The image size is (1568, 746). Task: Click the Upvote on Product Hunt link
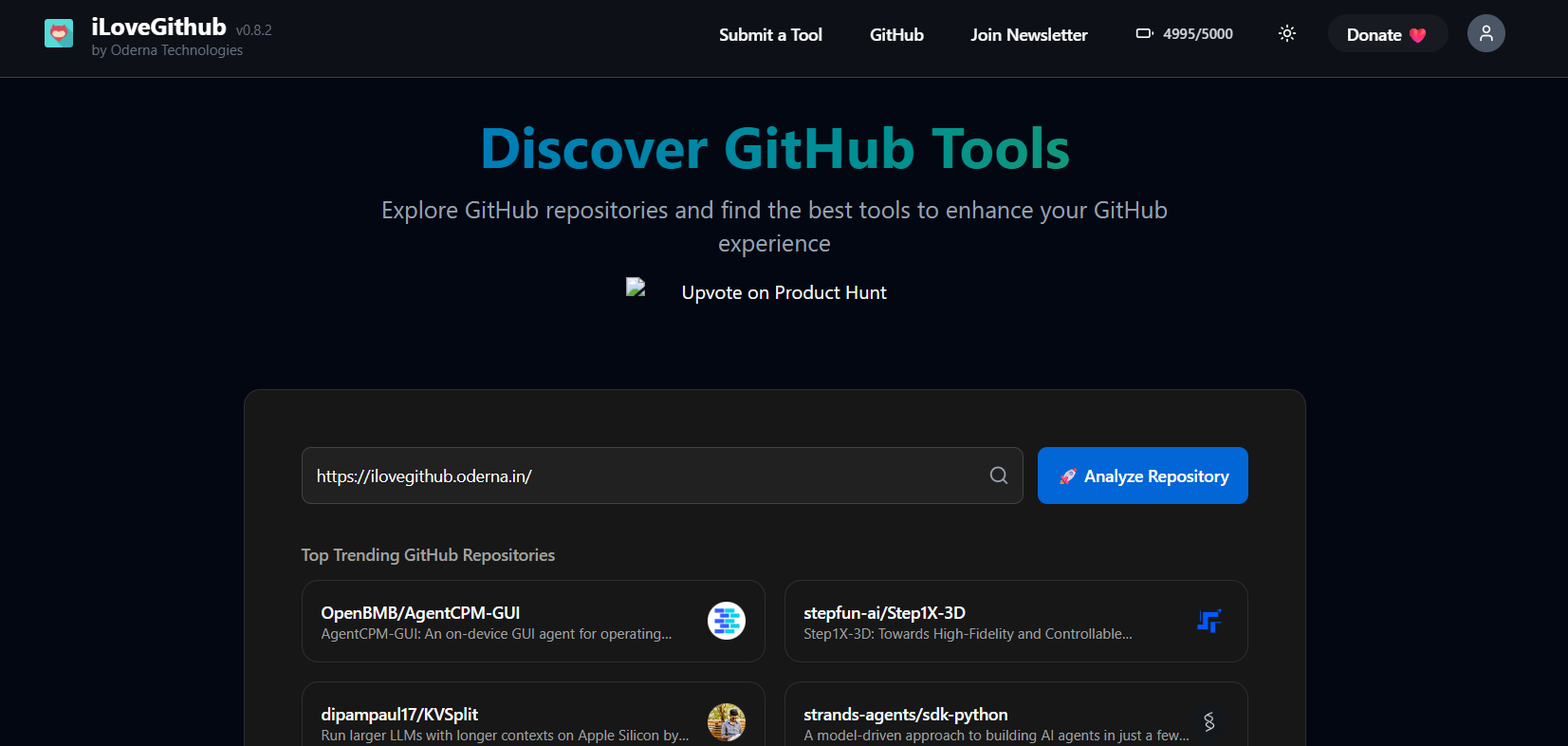784,292
